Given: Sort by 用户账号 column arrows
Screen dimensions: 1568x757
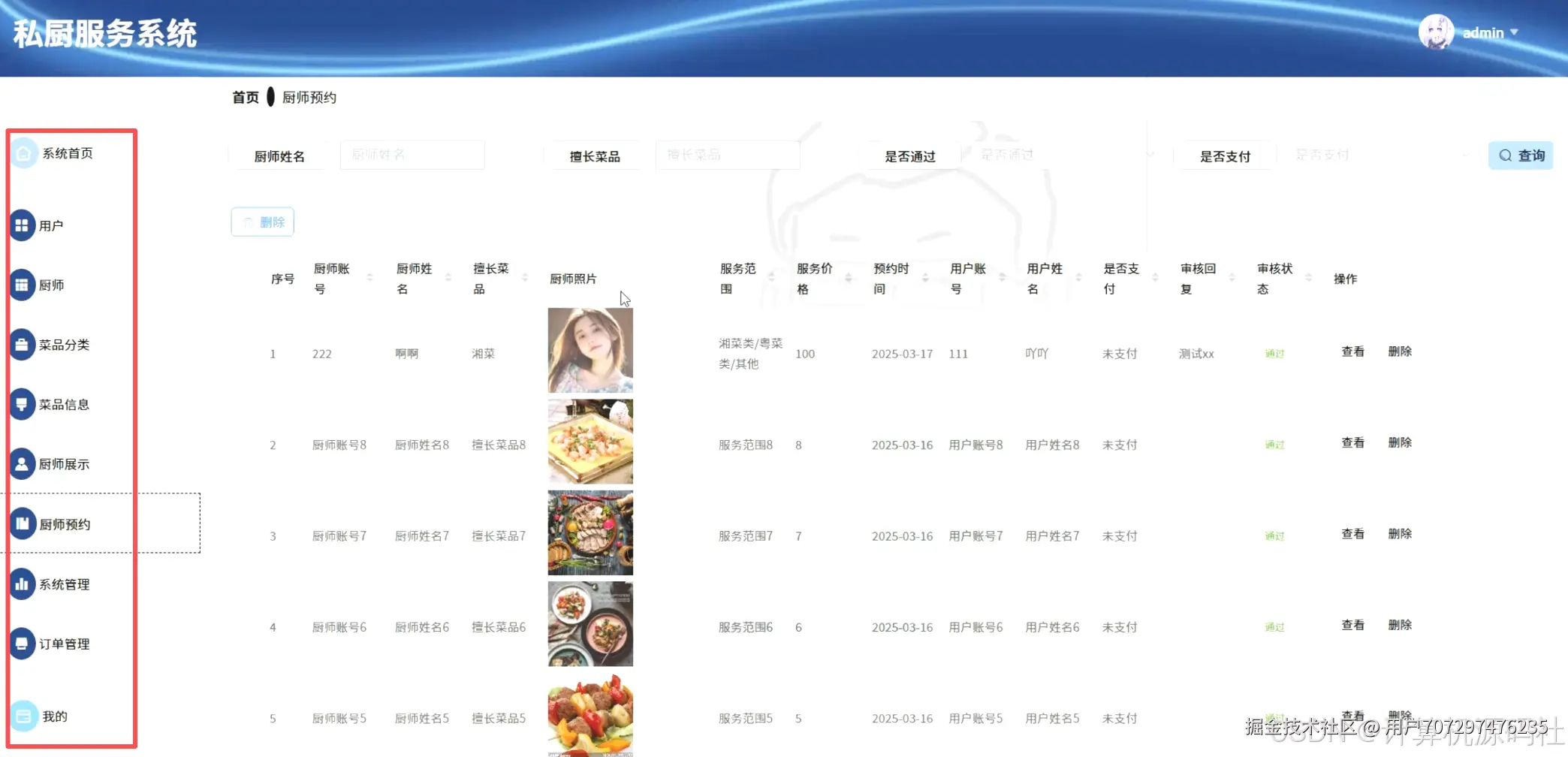Looking at the screenshot, I should click(x=1002, y=279).
